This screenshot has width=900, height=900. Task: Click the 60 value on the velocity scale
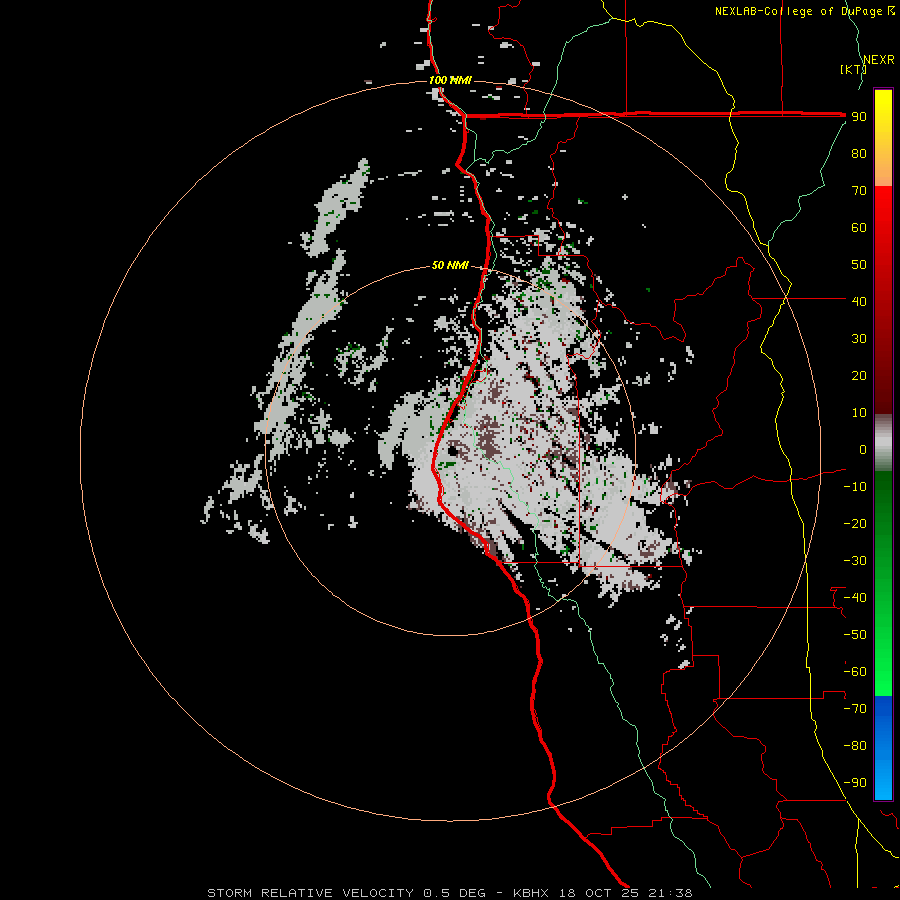859,228
